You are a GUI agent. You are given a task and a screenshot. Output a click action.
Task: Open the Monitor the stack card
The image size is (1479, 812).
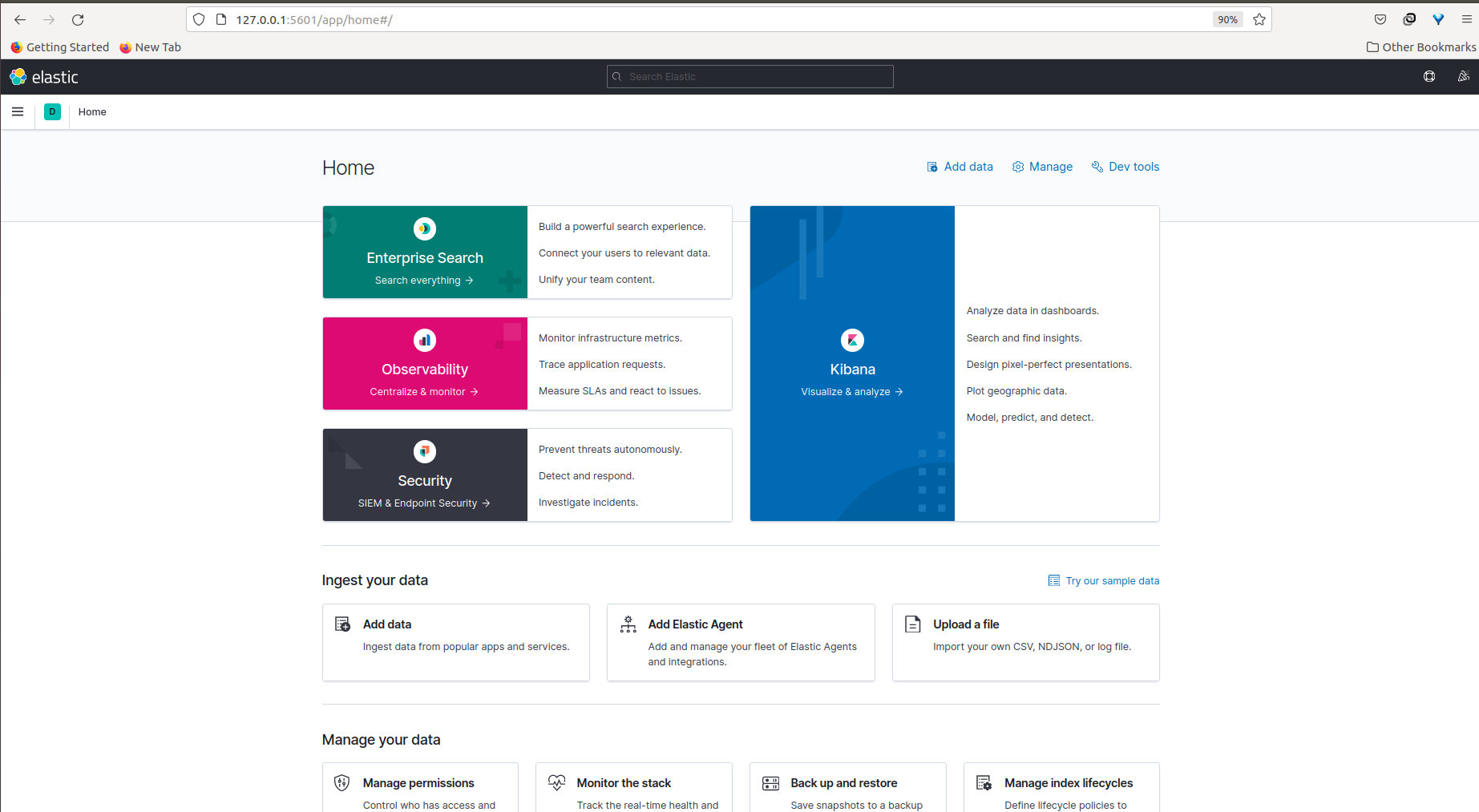pos(634,787)
